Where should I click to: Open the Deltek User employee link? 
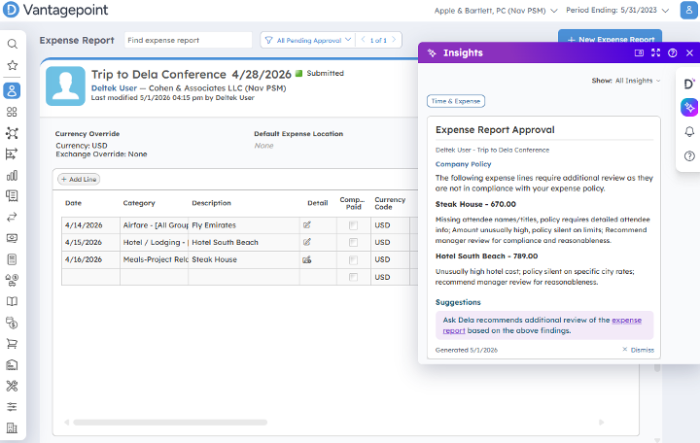[x=114, y=88]
